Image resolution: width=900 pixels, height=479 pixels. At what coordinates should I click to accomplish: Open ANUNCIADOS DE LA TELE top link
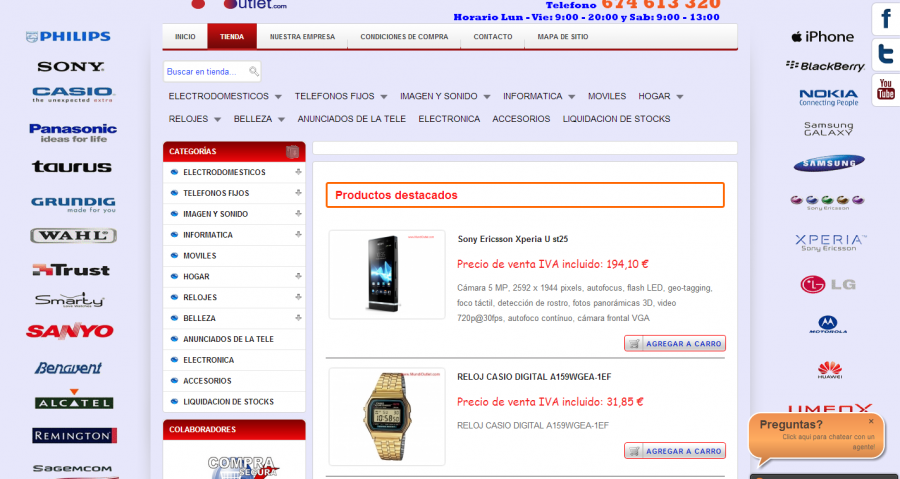pyautogui.click(x=351, y=119)
